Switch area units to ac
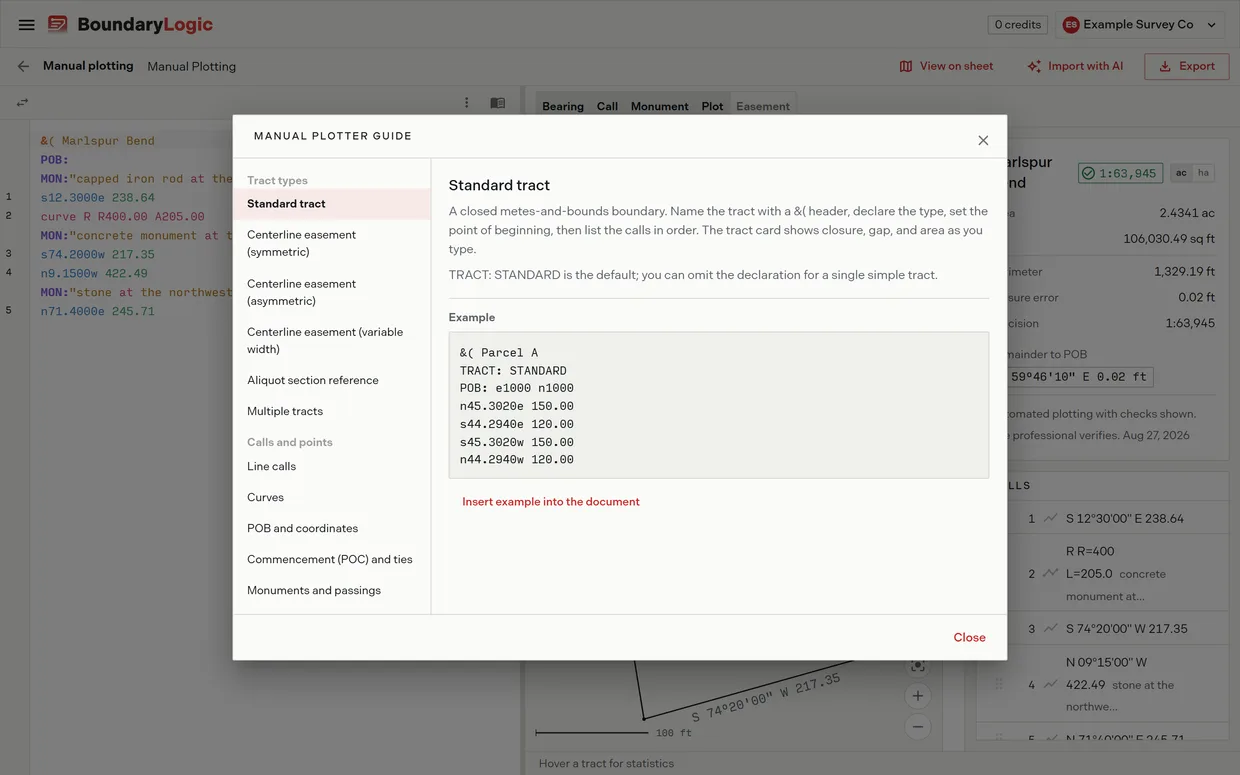Image resolution: width=1240 pixels, height=775 pixels. 1181,173
